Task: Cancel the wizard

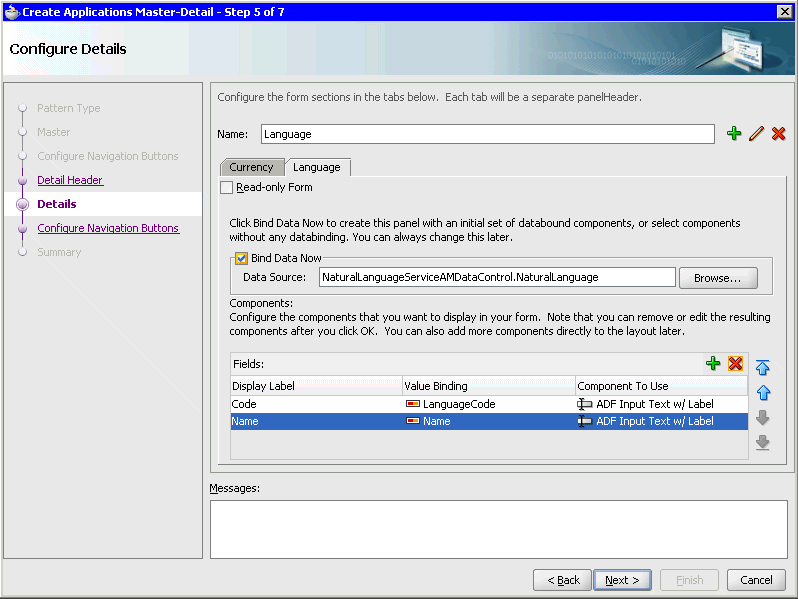Action: [x=756, y=580]
